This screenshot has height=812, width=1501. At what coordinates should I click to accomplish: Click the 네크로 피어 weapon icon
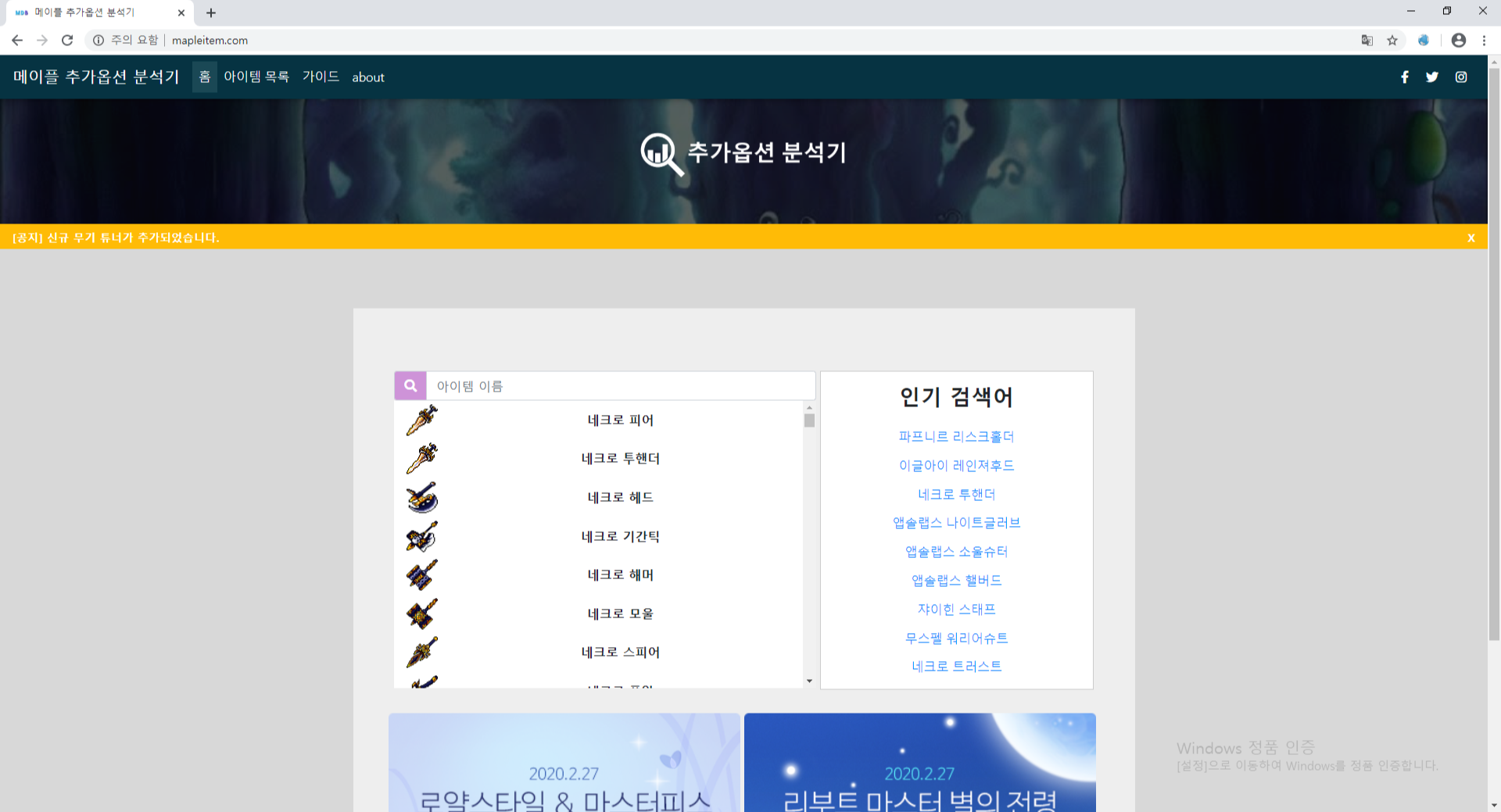coord(421,420)
